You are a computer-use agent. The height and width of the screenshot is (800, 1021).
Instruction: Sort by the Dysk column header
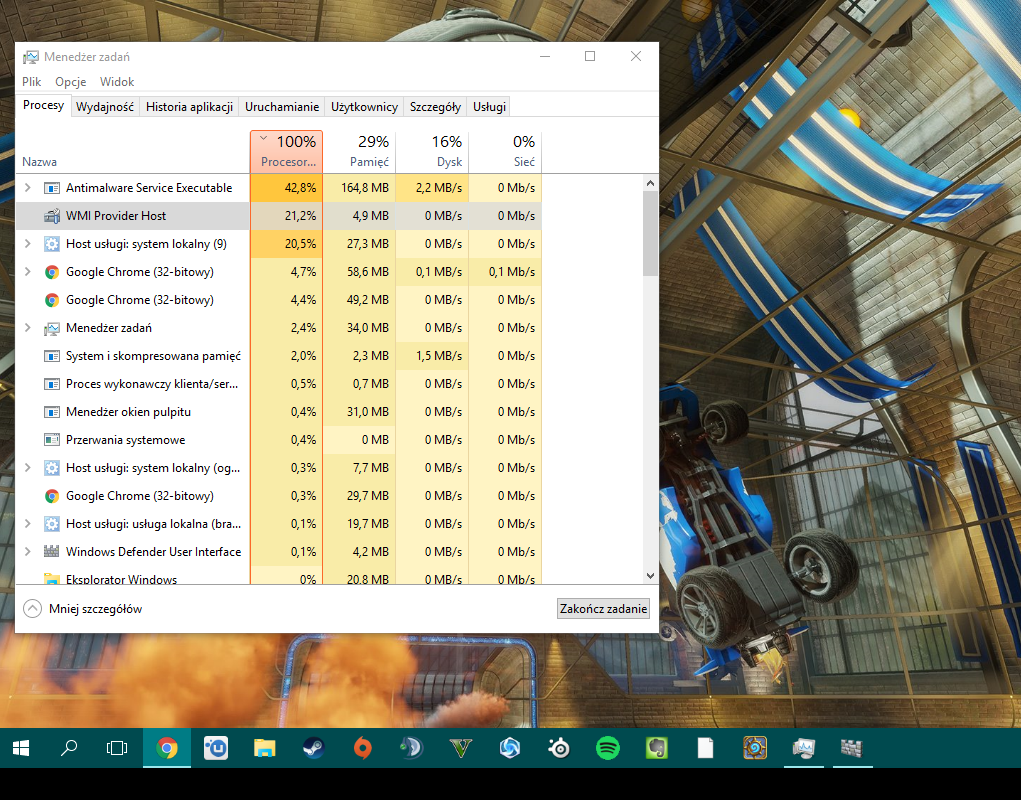pos(432,152)
